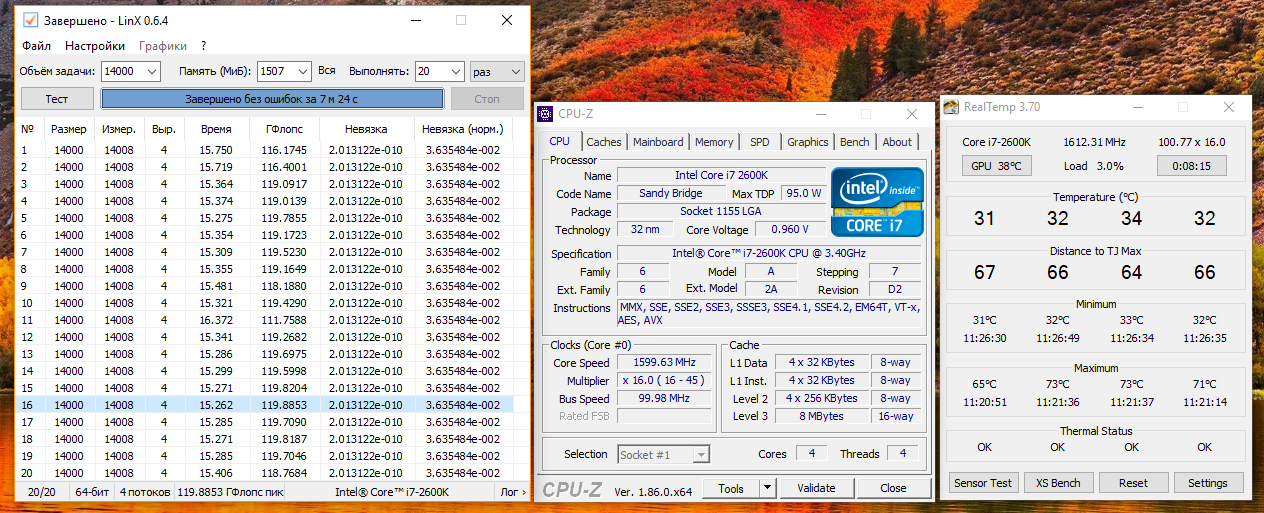Click the Name field showing Intel Core i7 2600K
This screenshot has width=1264, height=513.
721,175
